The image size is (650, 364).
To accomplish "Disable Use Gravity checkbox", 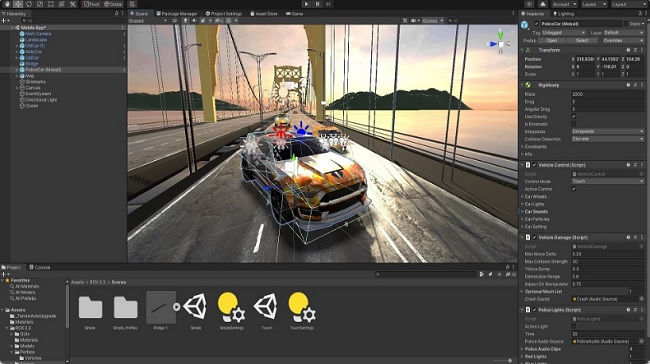I will [x=574, y=116].
